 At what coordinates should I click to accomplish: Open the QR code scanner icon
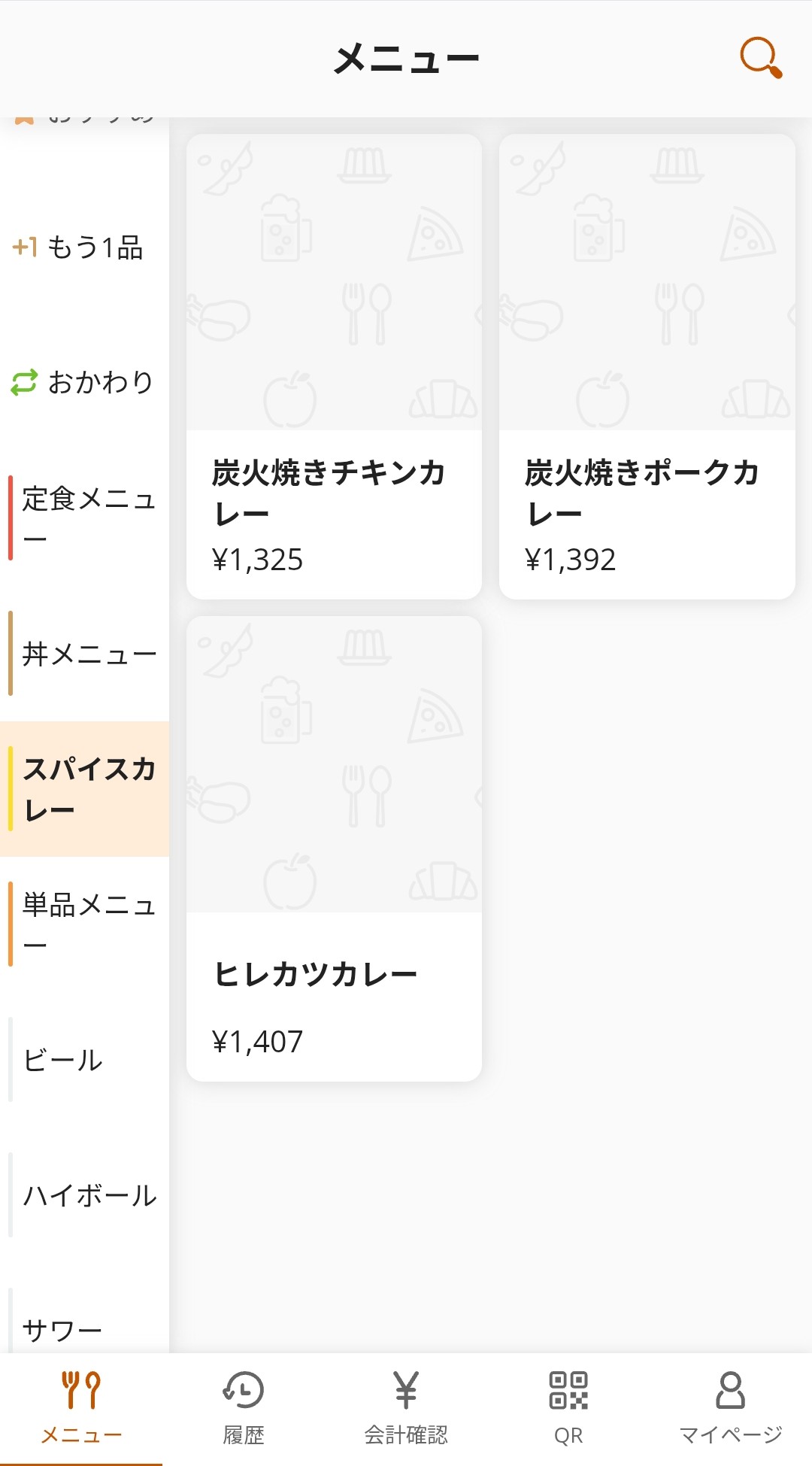568,1390
